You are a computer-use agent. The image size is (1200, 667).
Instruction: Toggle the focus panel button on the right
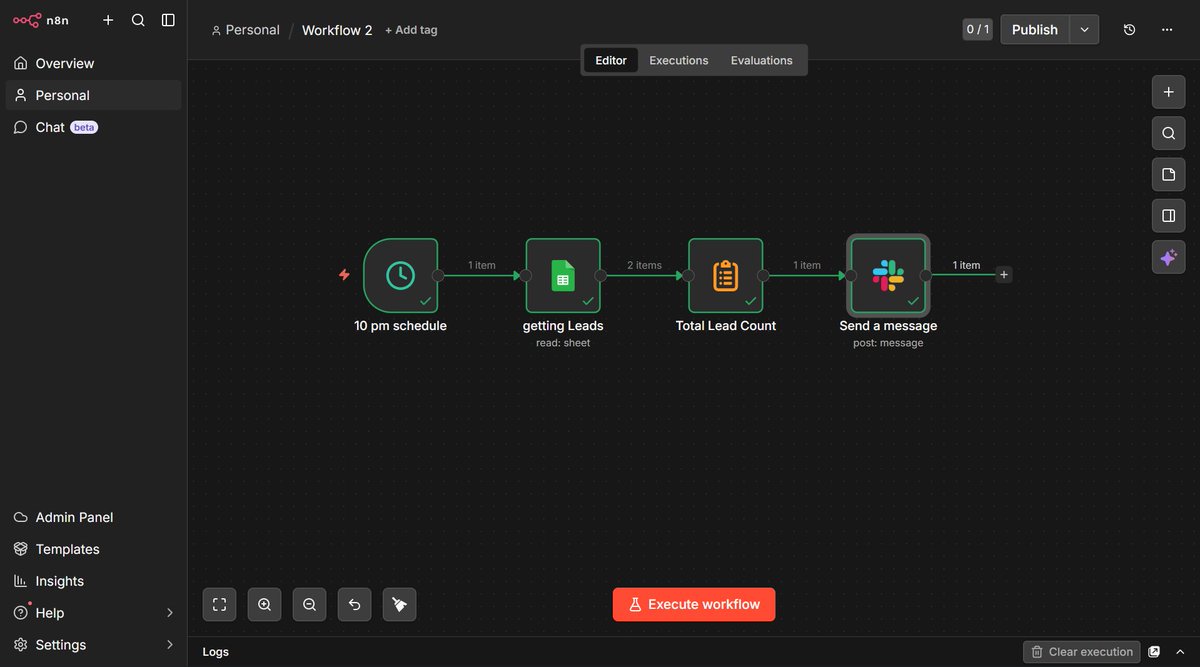pyautogui.click(x=1168, y=216)
